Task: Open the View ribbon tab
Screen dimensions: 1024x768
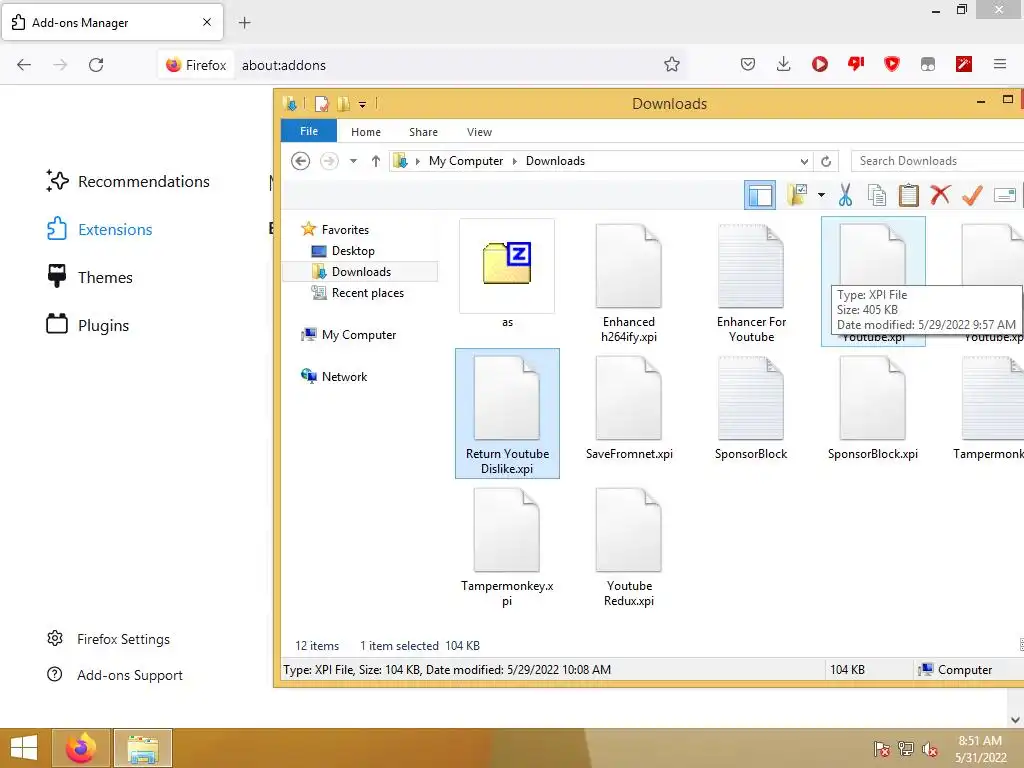Action: click(x=479, y=132)
